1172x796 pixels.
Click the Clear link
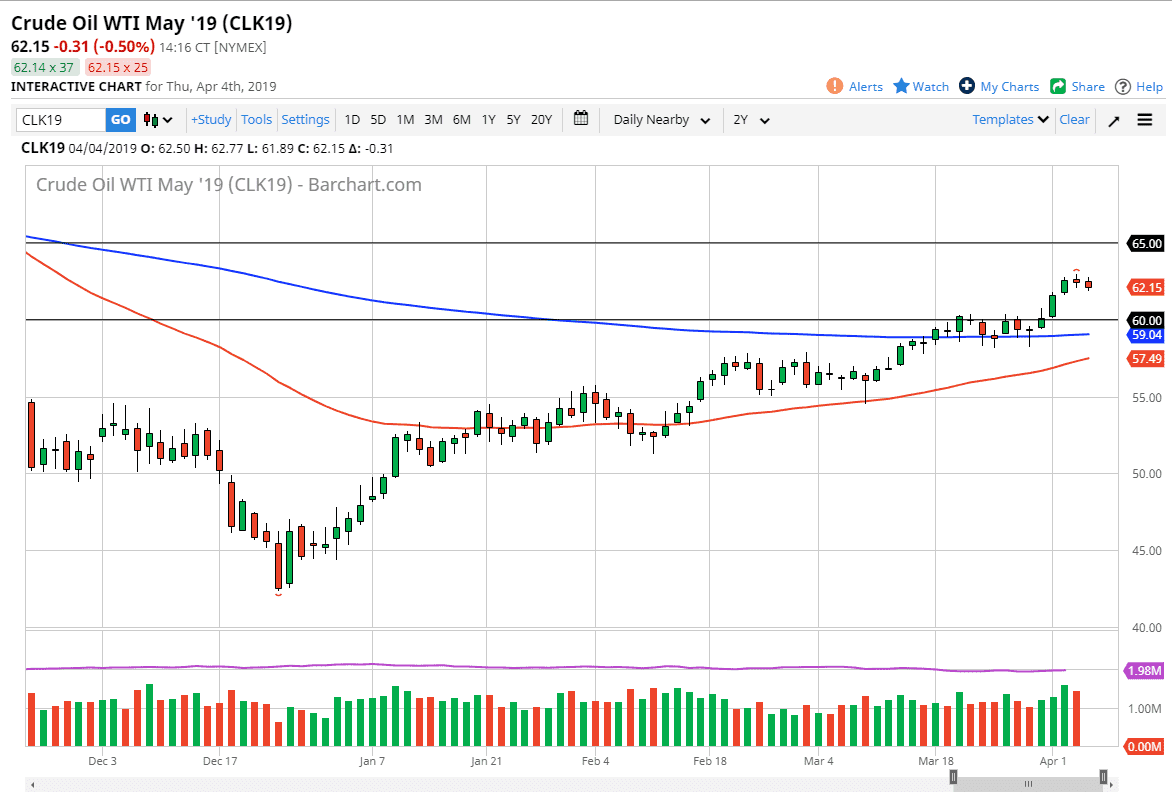click(x=1074, y=119)
